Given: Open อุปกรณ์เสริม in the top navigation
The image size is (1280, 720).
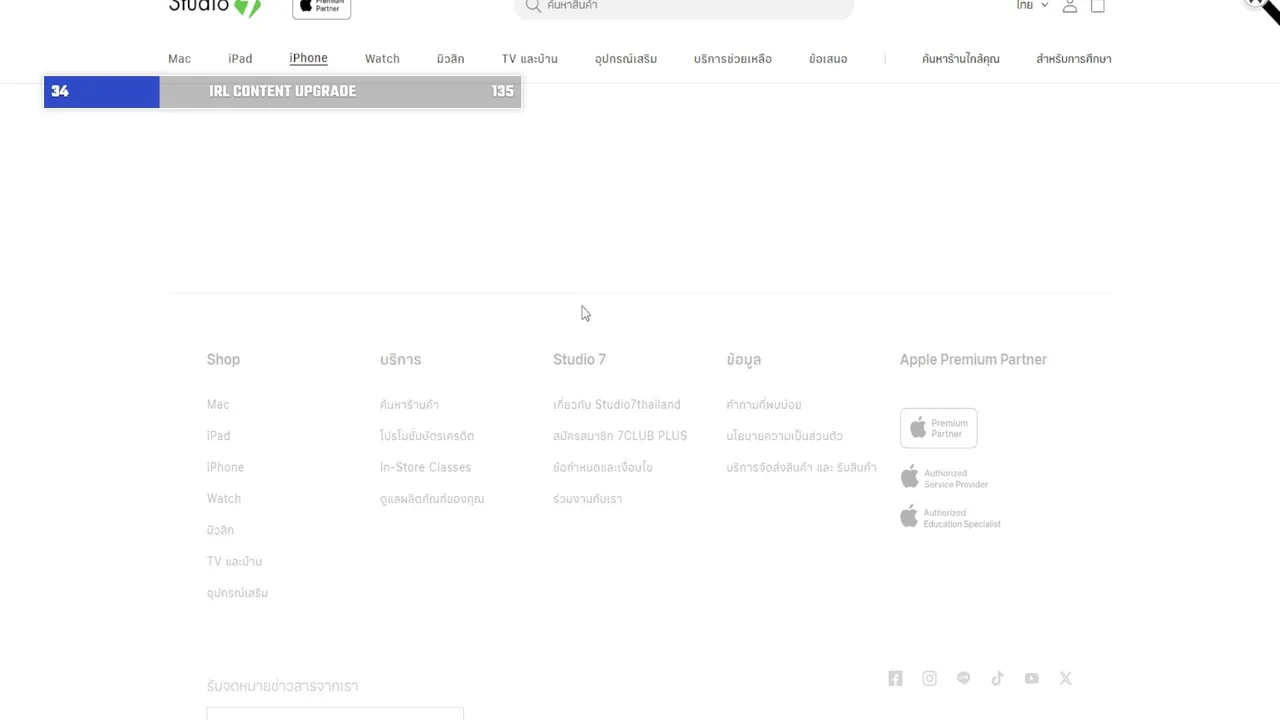Looking at the screenshot, I should (x=626, y=59).
